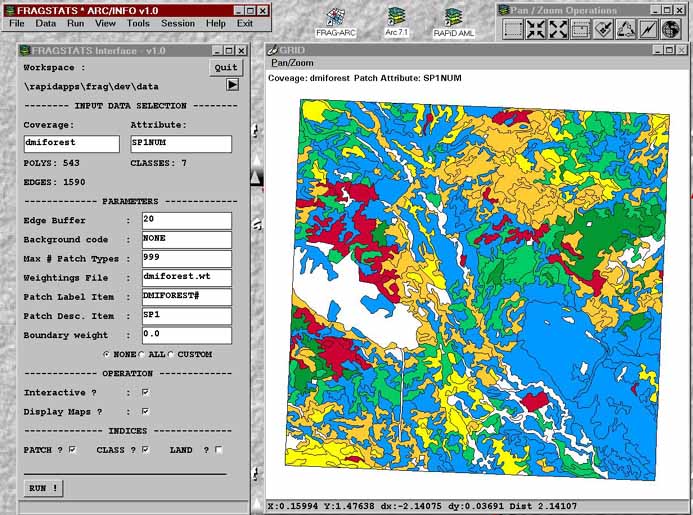693x515 pixels.
Task: Click the lightning bolt icon in Pan/Zoom
Action: pyautogui.click(x=648, y=30)
